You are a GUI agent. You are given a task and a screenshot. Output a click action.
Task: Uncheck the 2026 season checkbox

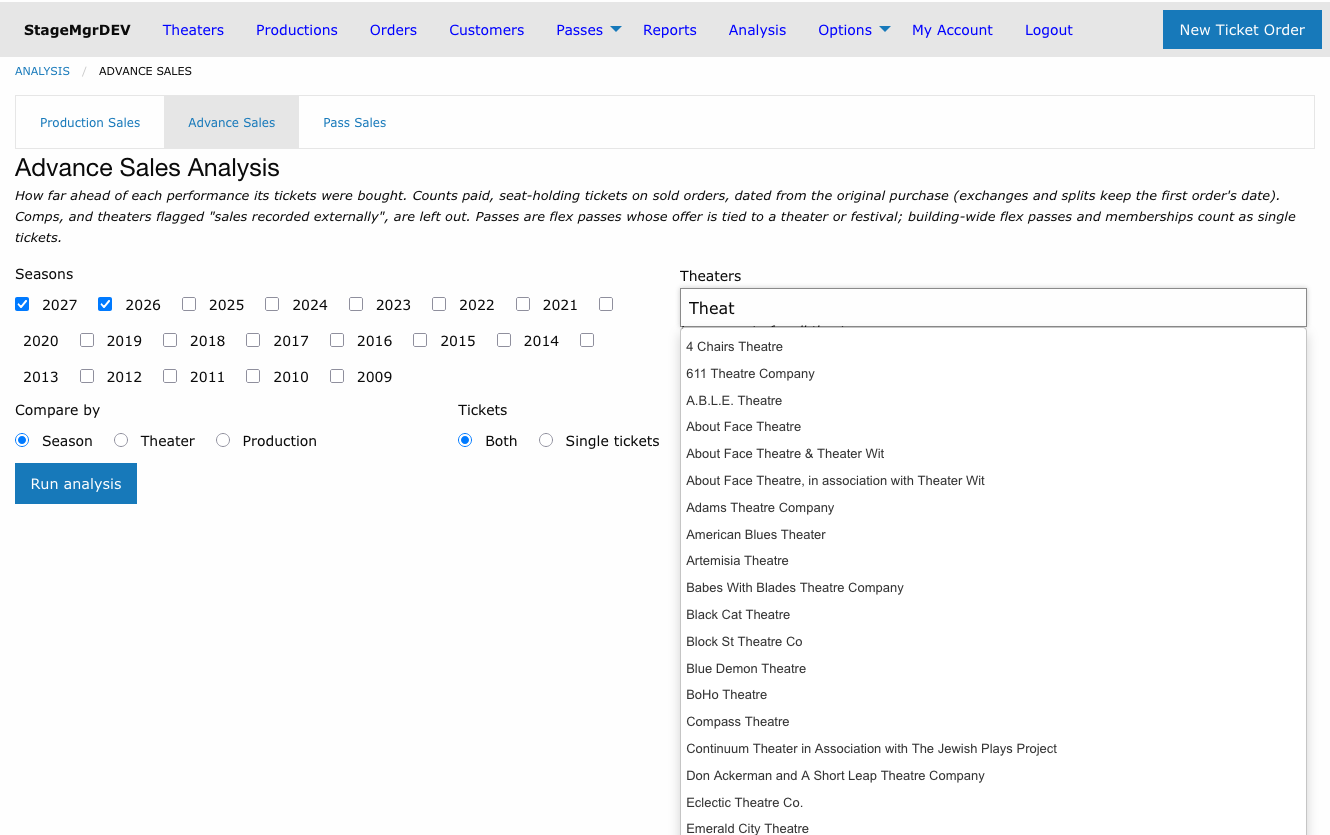click(105, 304)
